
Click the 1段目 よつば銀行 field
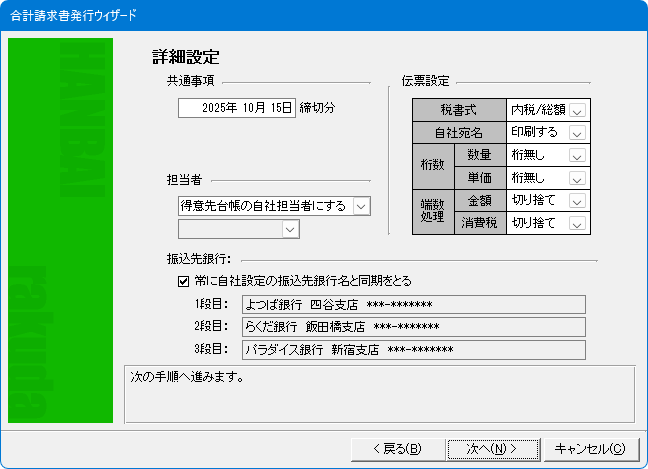[413, 305]
